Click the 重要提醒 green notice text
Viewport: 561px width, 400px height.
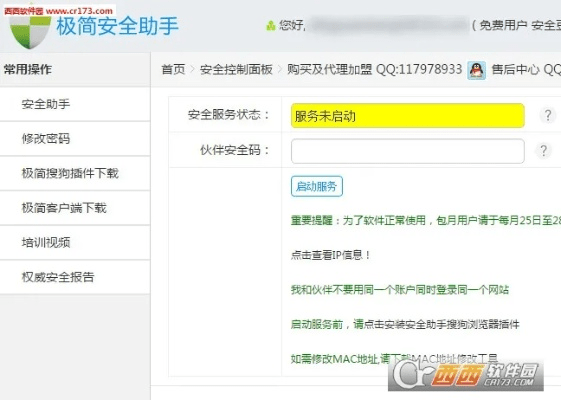tap(426, 221)
